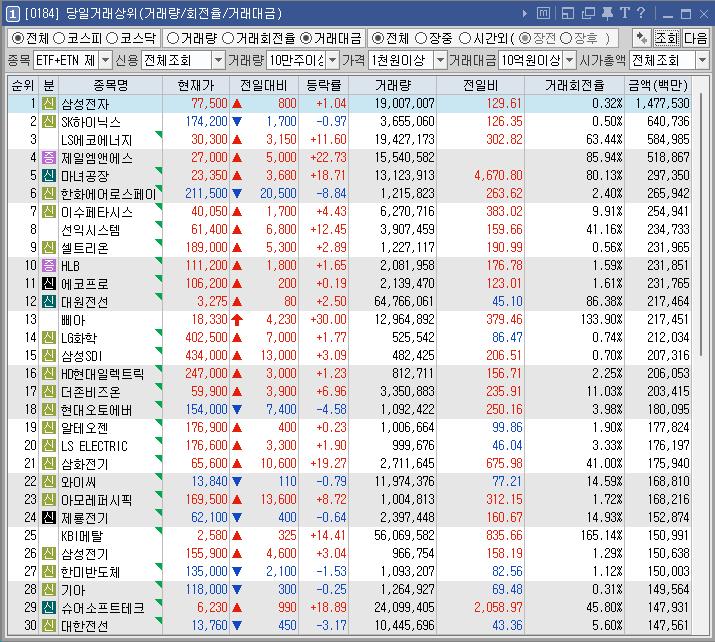Open the 가격 1천원이상 dropdown
This screenshot has height=642, width=715.
440,60
